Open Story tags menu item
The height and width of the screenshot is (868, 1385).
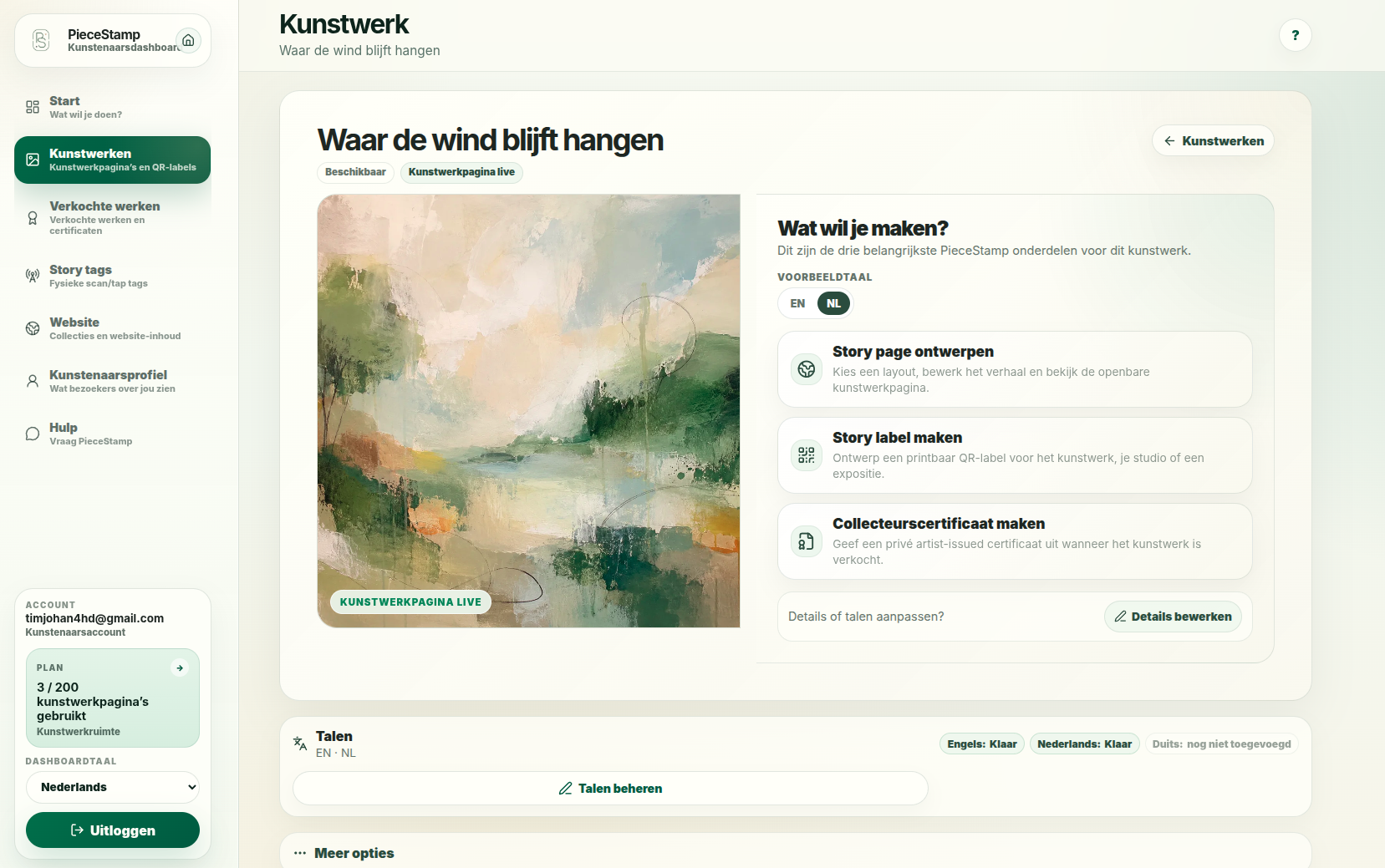tap(112, 276)
